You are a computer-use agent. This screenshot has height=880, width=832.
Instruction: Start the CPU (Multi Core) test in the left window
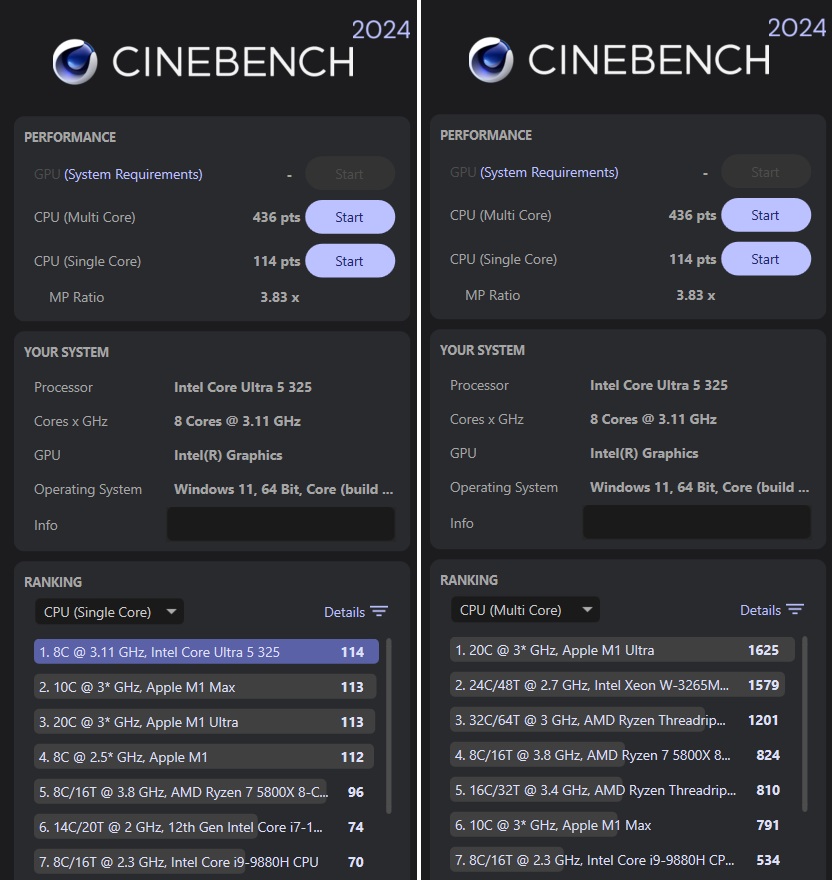[350, 217]
